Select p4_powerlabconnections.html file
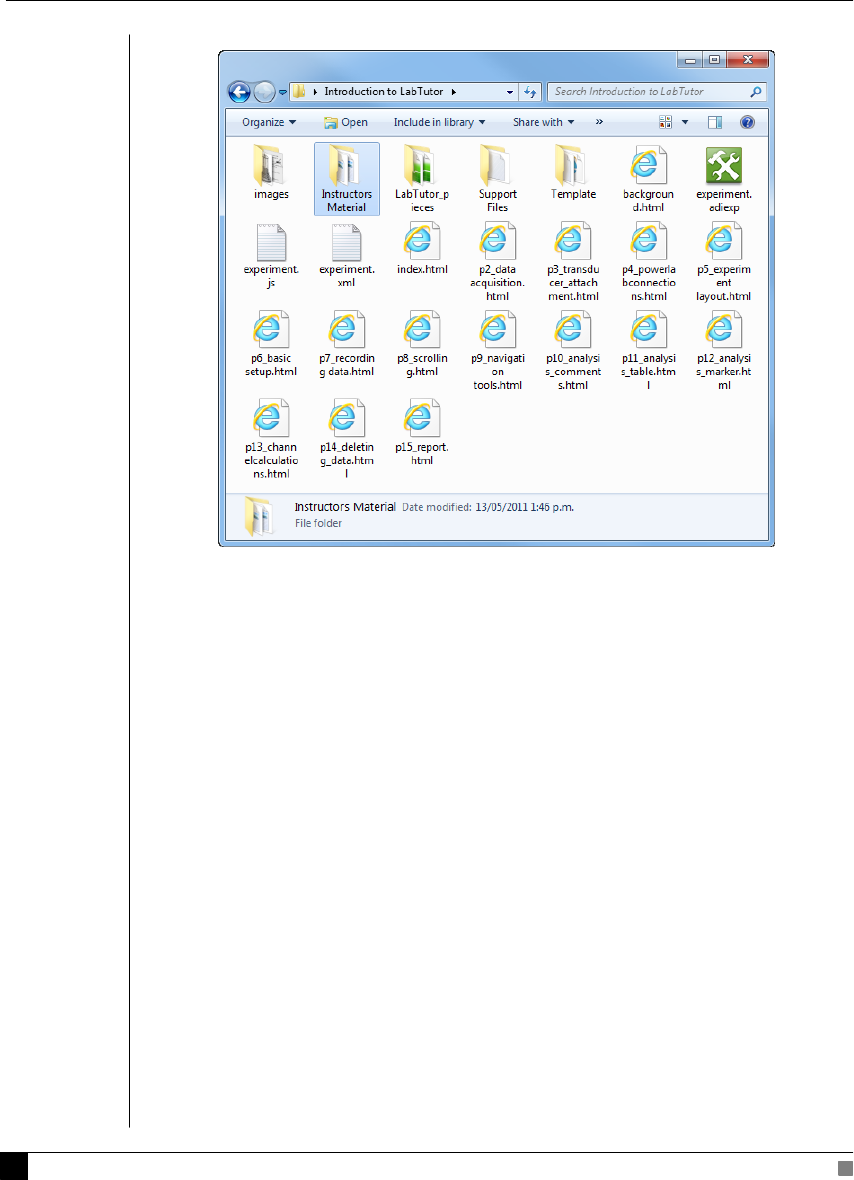 coord(648,262)
